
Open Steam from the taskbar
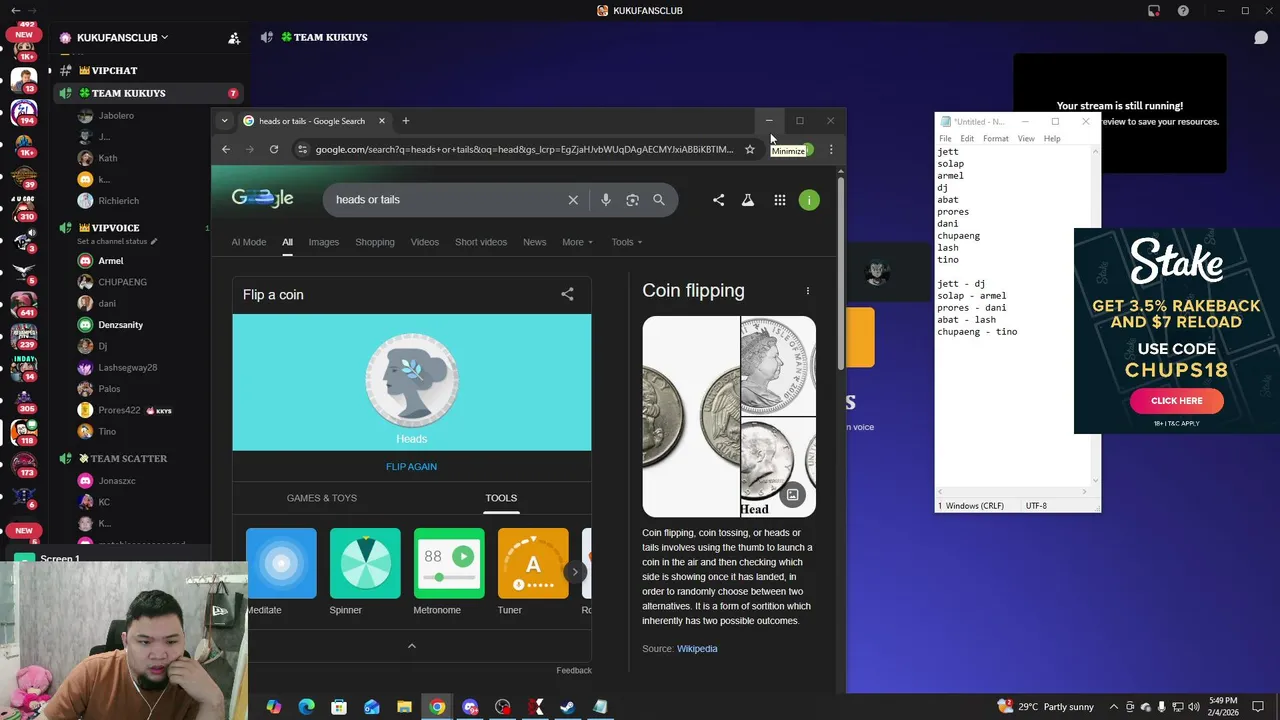567,707
